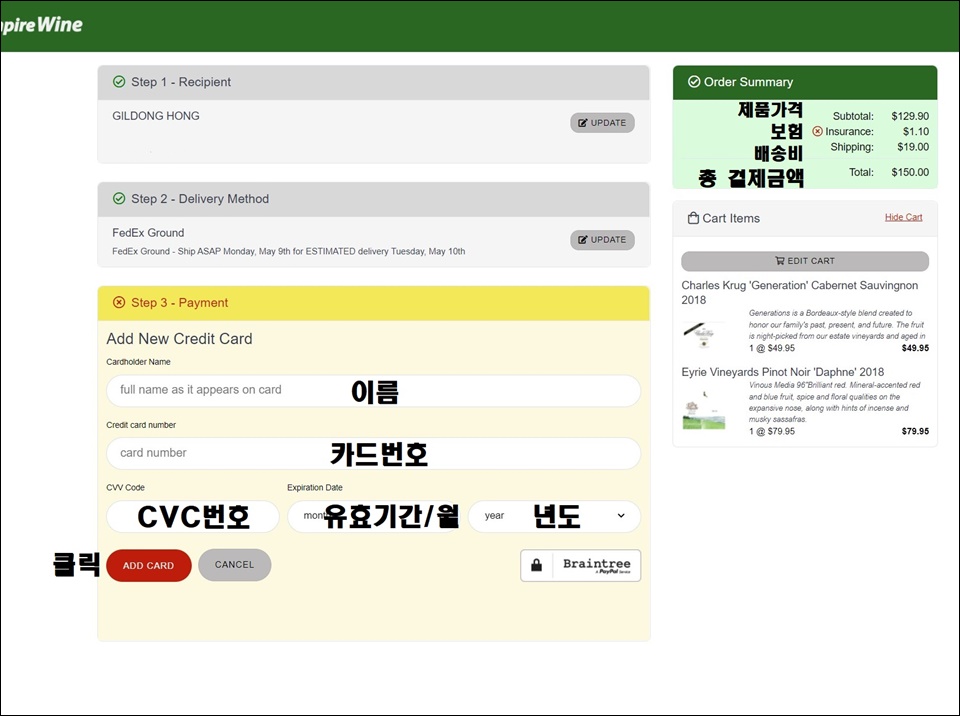Screen dimensions: 960x716
Task: Click the 'Add New Credit Card' heading
Action: point(179,339)
